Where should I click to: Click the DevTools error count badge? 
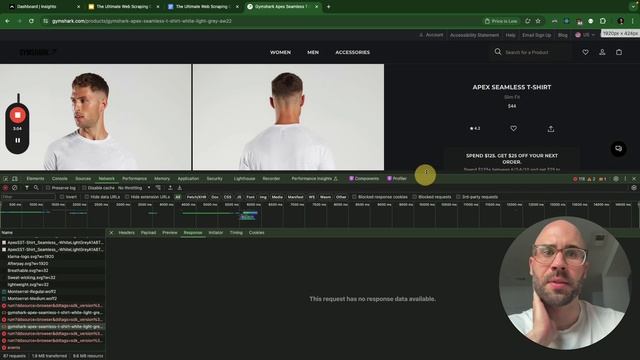click(579, 179)
